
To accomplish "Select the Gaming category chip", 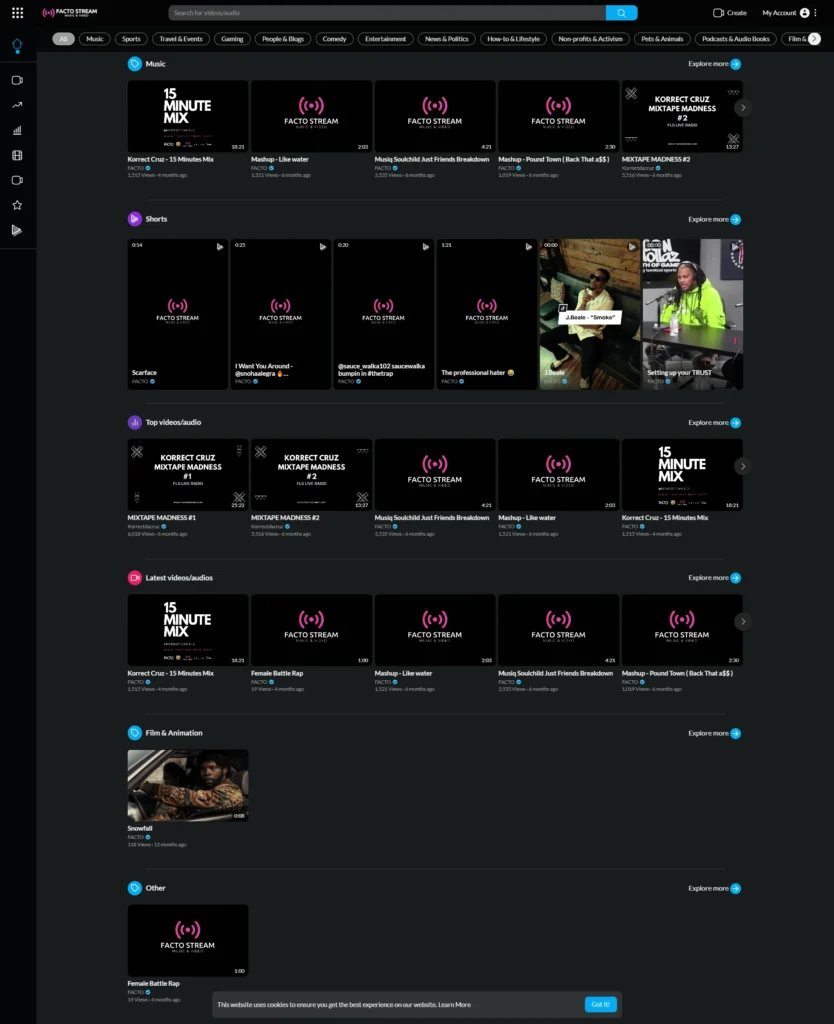I will 232,39.
